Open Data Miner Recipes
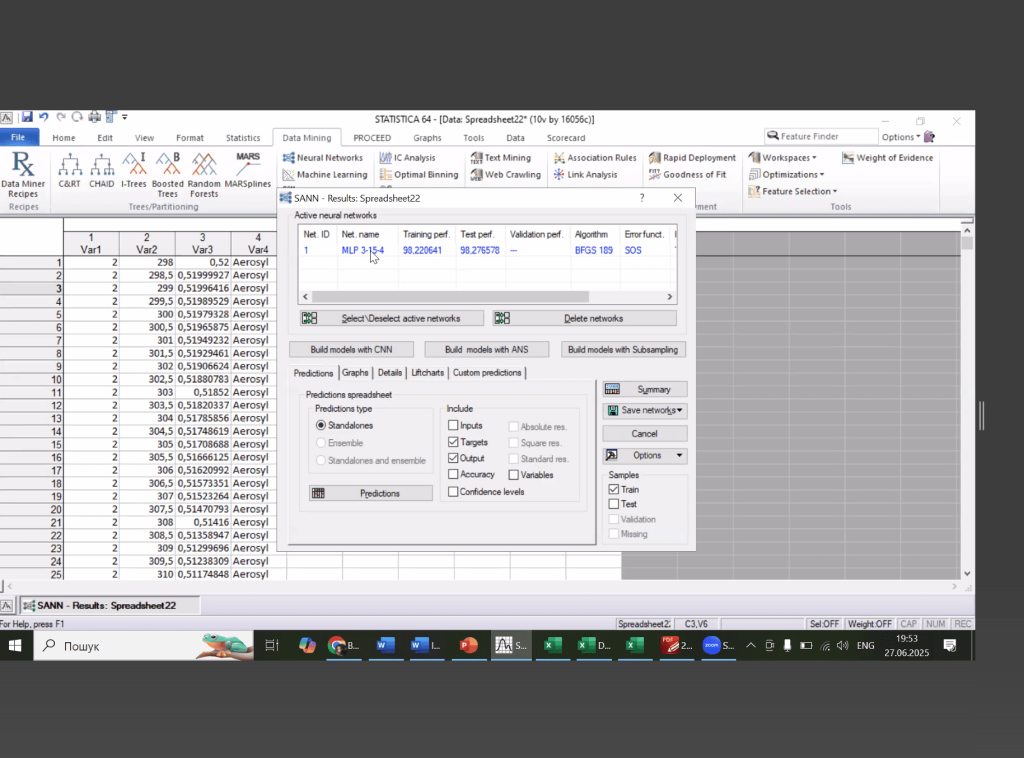 click(x=24, y=174)
